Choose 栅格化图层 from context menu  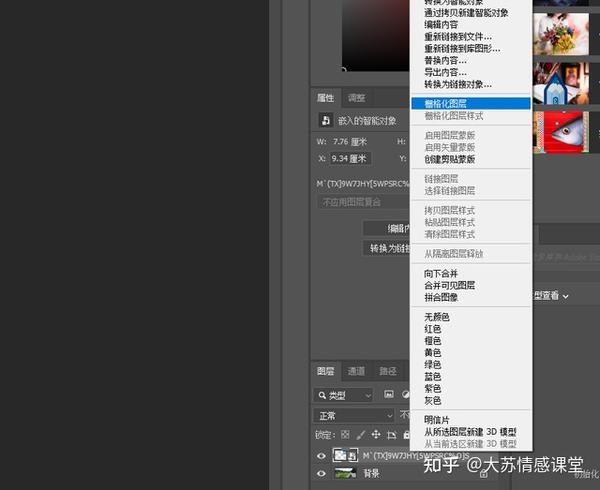(471, 104)
